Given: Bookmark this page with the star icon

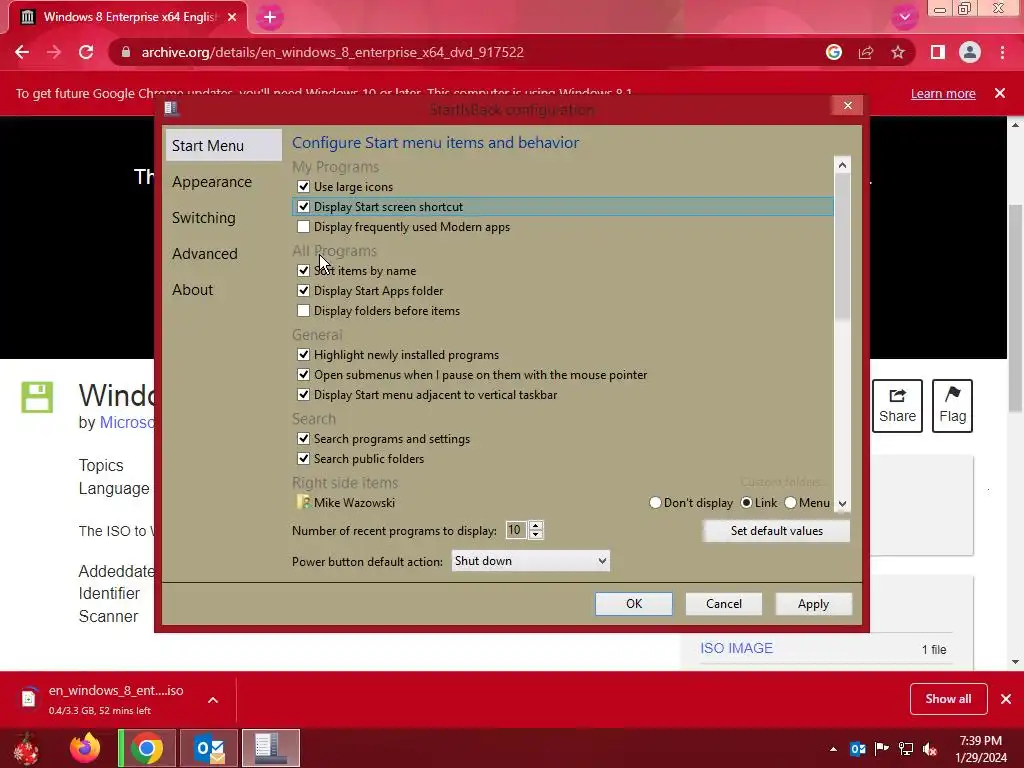Looking at the screenshot, I should click(x=898, y=52).
